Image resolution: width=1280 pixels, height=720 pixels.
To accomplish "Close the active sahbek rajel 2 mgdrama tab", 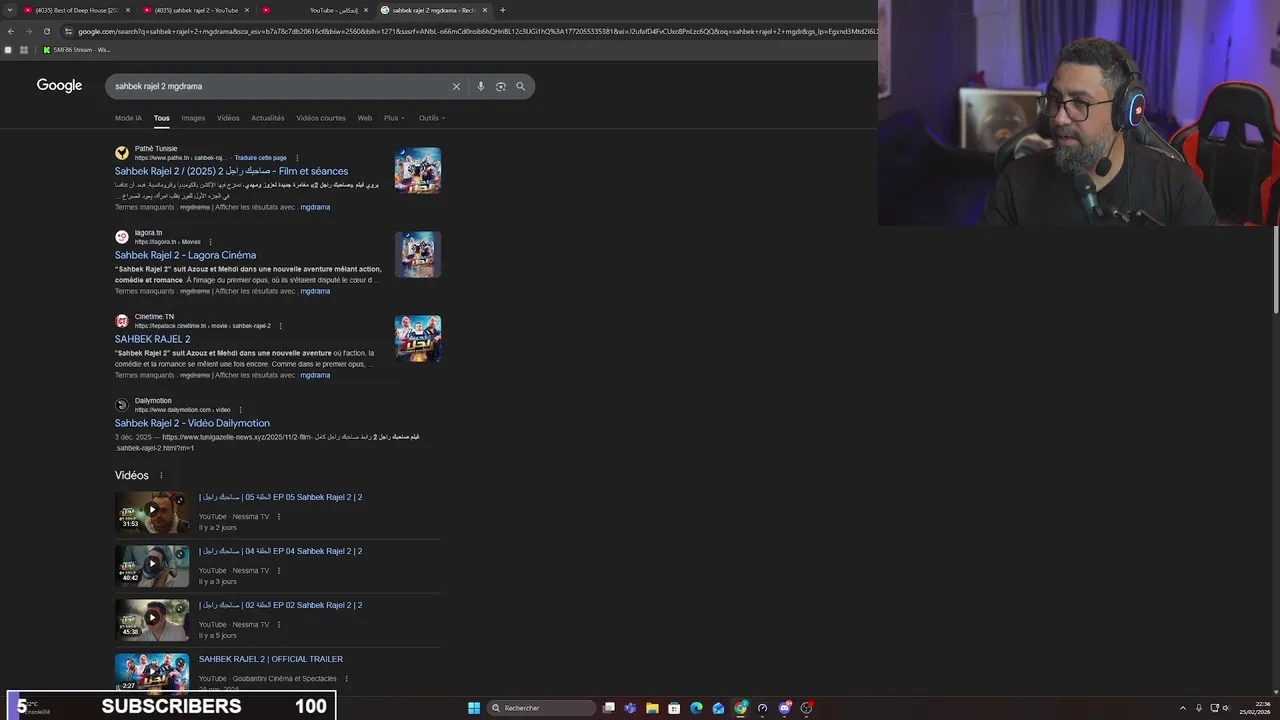I will tap(485, 10).
